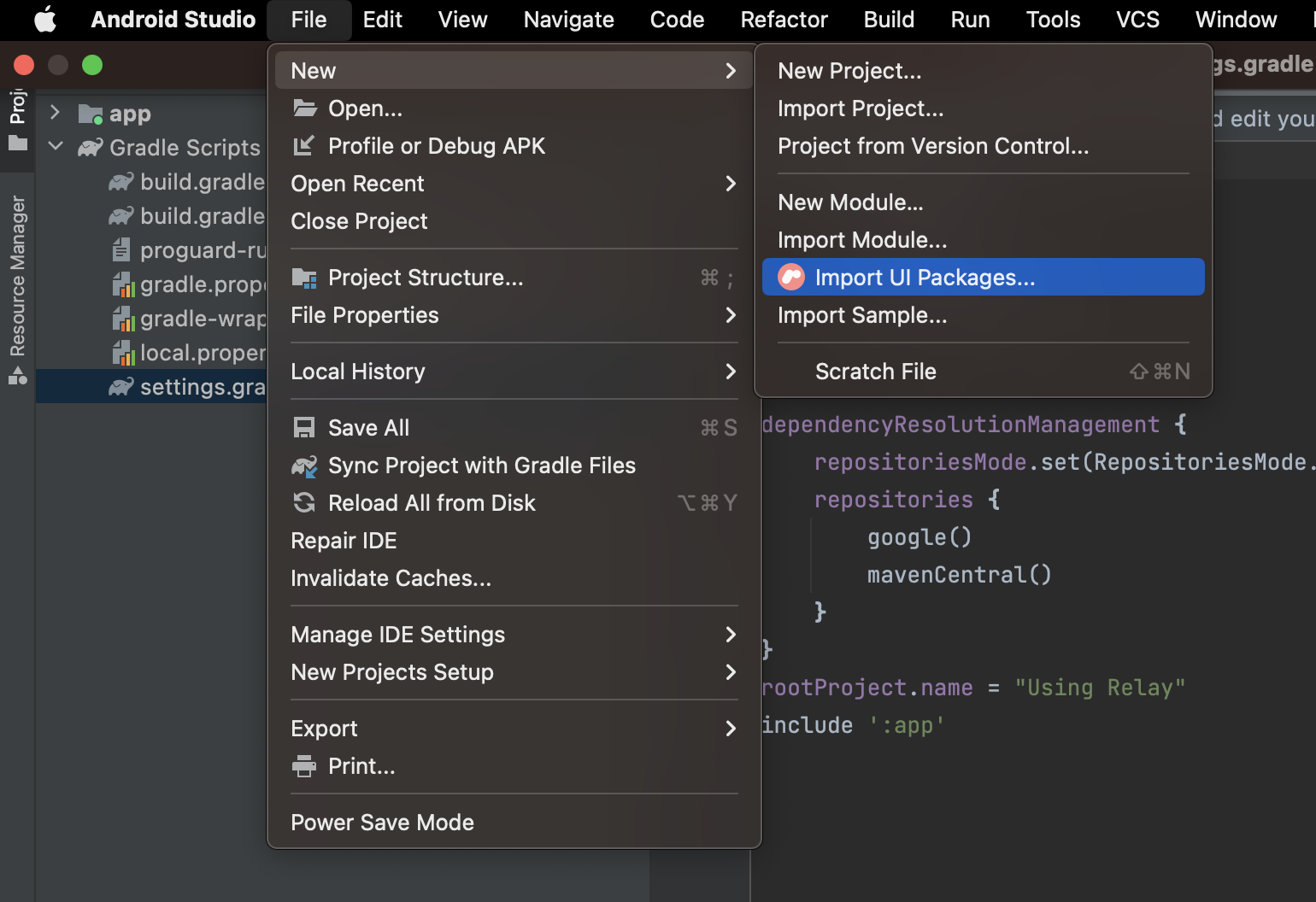This screenshot has width=1316, height=902.
Task: Expand the File Properties submenu arrow
Action: [730, 315]
